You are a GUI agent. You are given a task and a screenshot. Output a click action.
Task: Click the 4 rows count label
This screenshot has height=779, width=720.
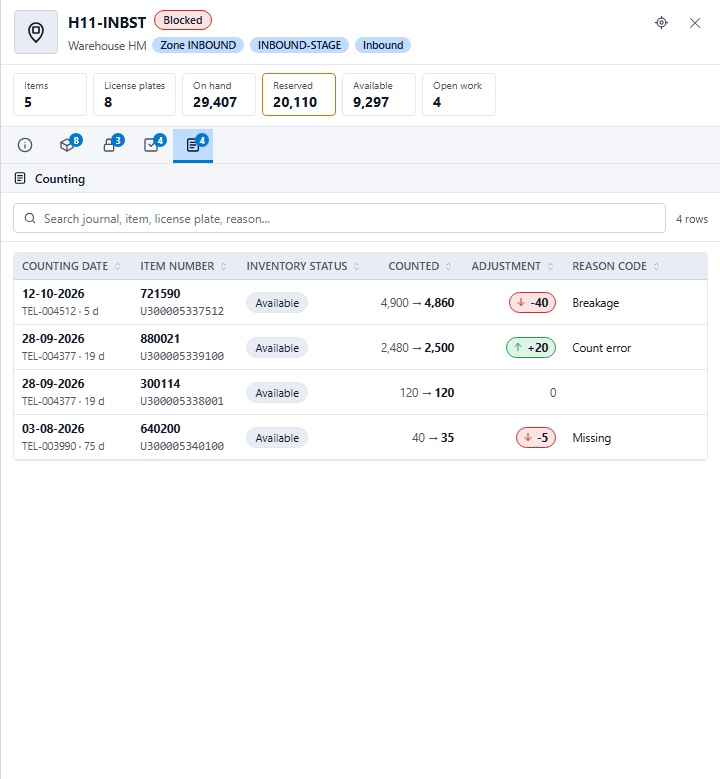click(x=692, y=219)
